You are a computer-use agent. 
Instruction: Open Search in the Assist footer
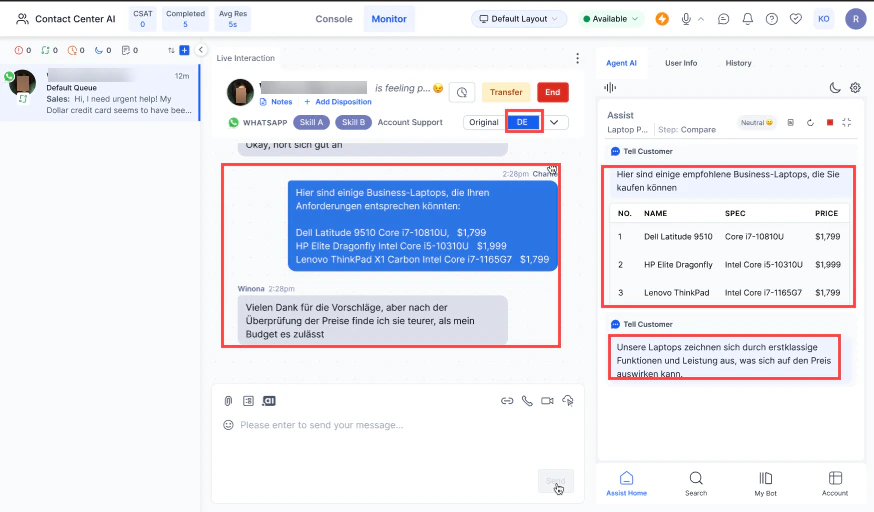(x=696, y=484)
